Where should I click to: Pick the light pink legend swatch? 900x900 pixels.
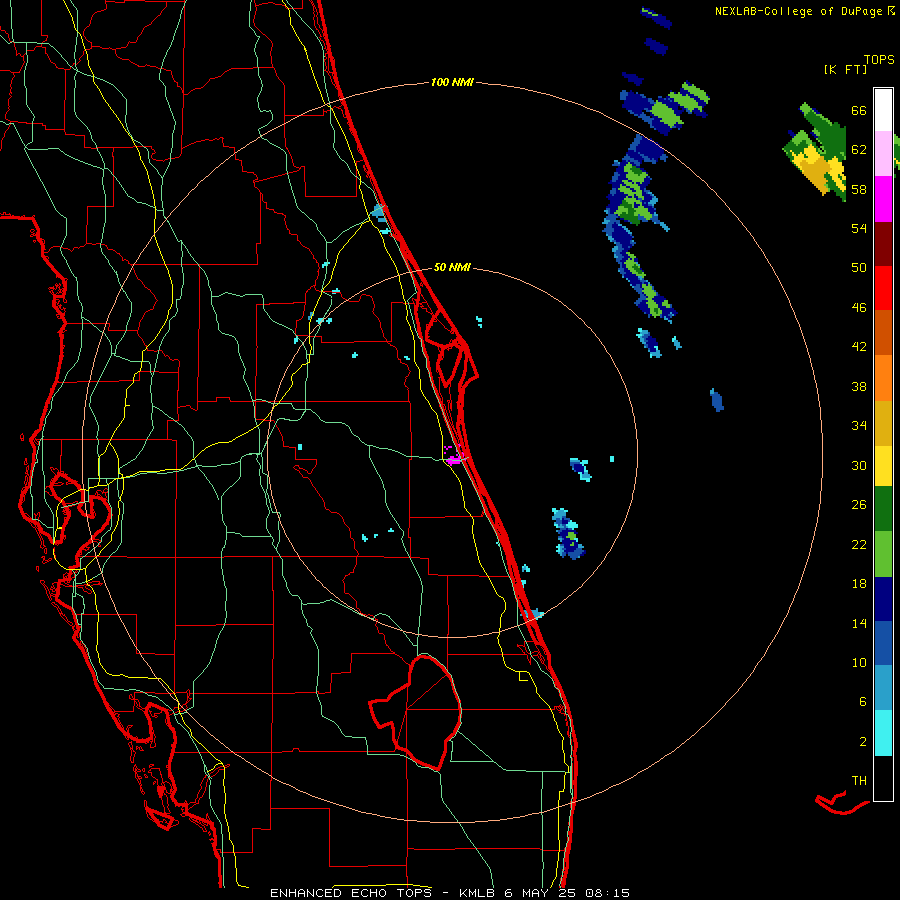pos(883,153)
